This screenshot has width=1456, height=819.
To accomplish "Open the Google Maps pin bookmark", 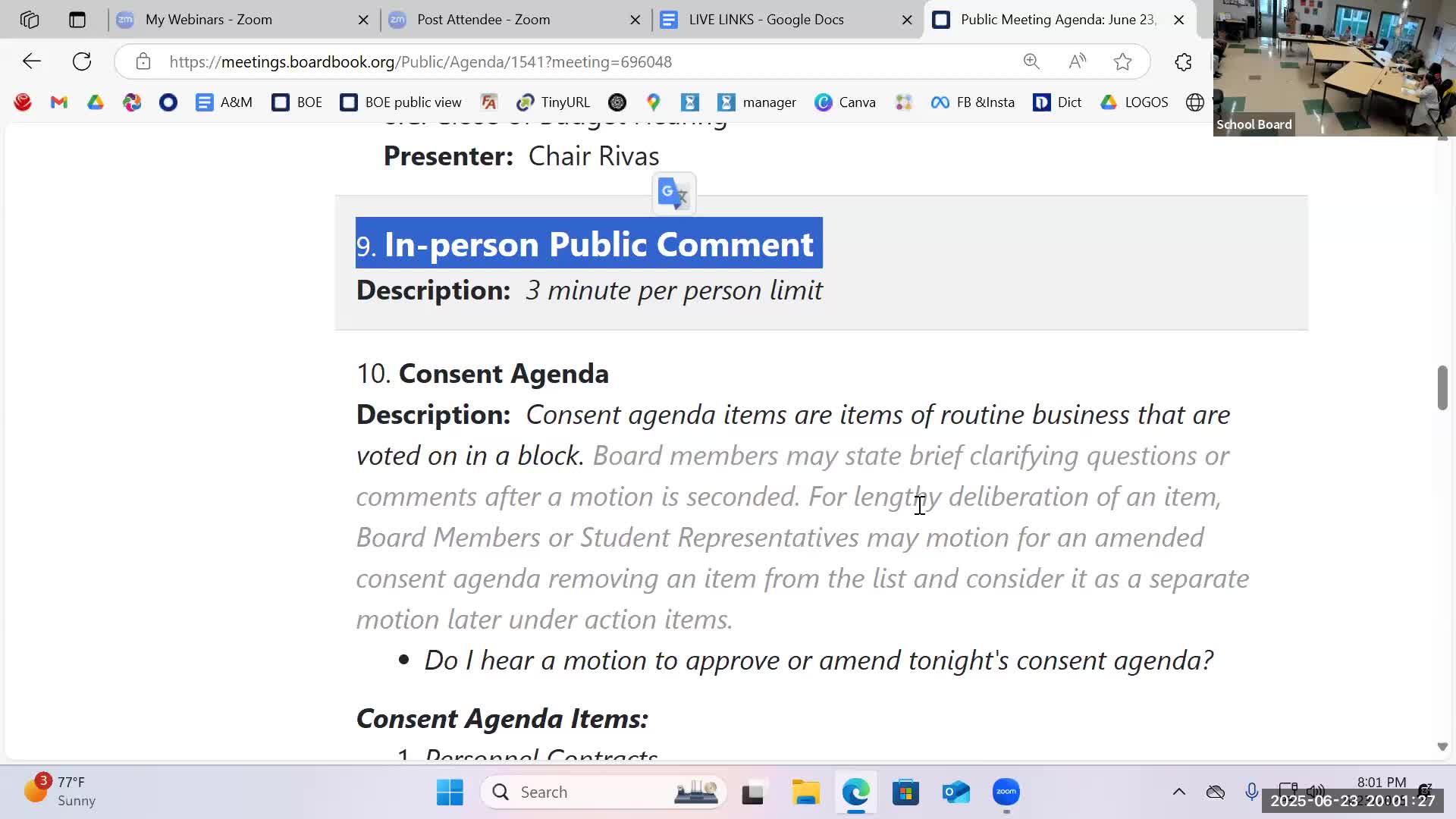I will (654, 102).
